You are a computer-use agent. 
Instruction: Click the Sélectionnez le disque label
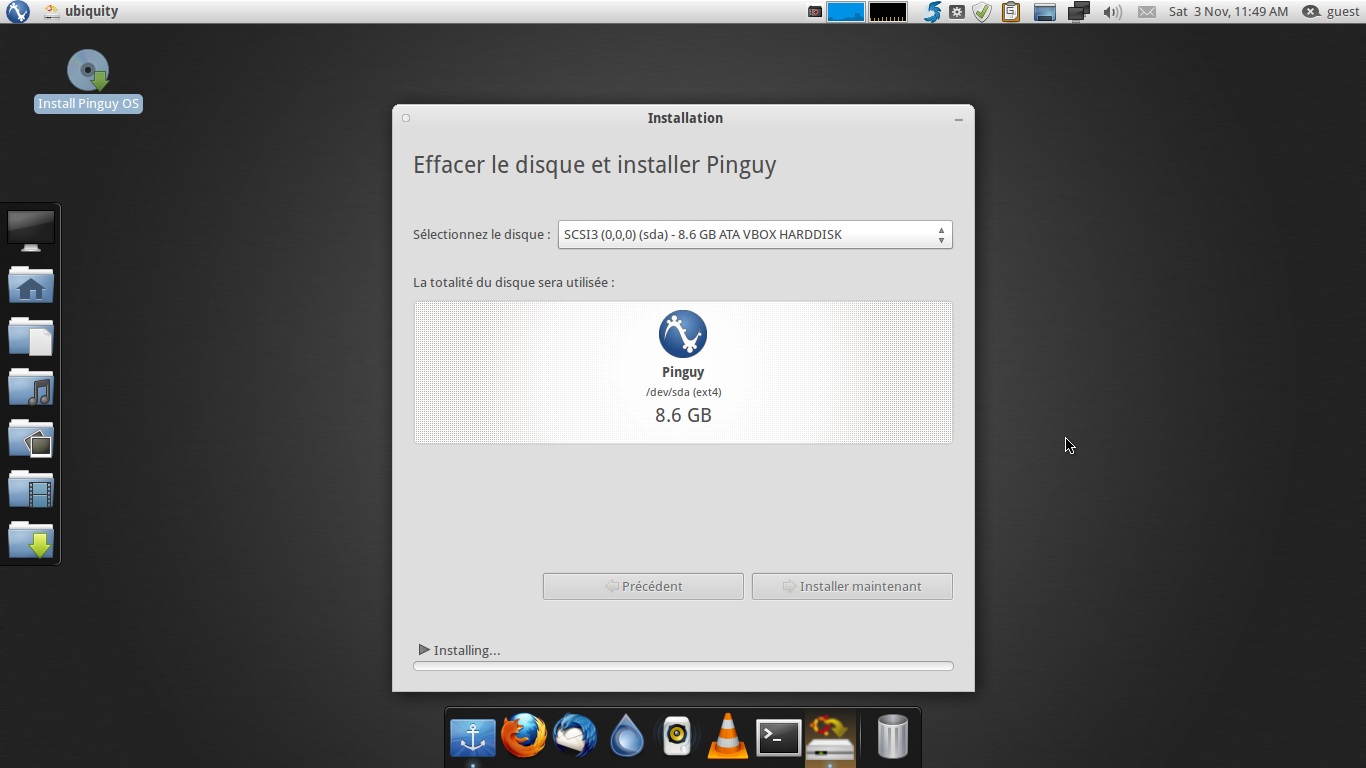coord(481,234)
